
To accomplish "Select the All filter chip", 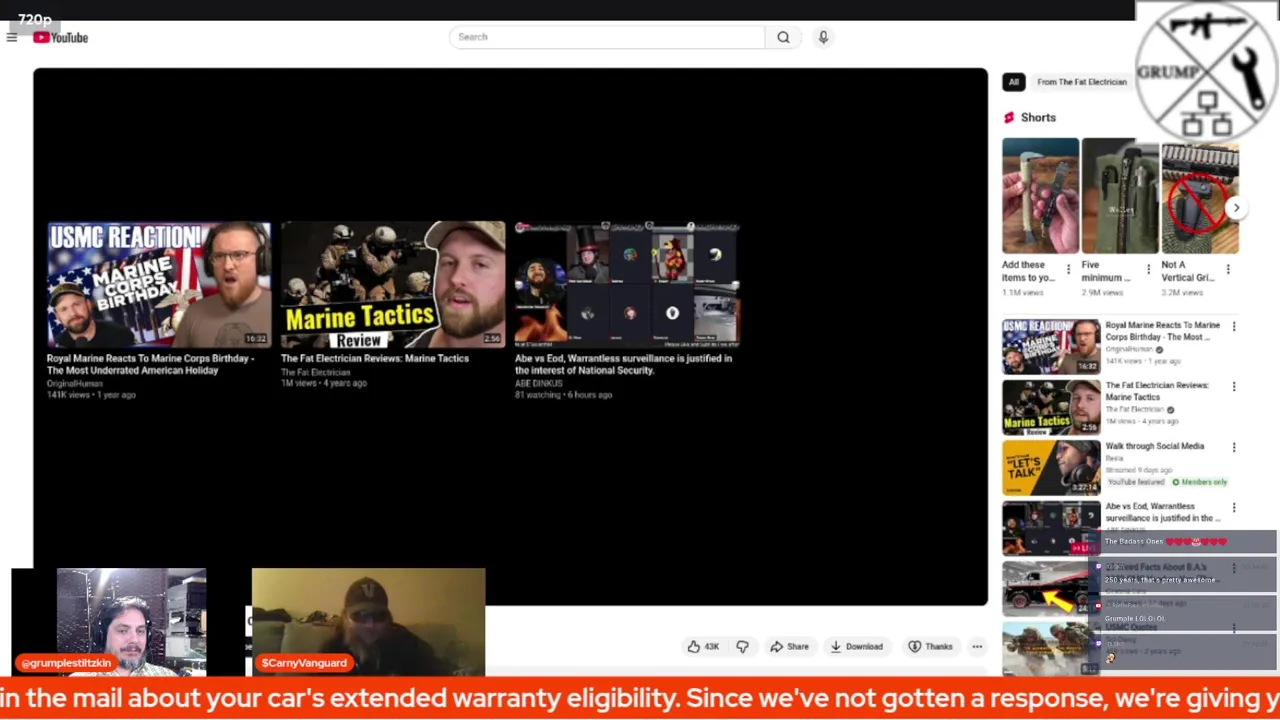I will pyautogui.click(x=1013, y=82).
